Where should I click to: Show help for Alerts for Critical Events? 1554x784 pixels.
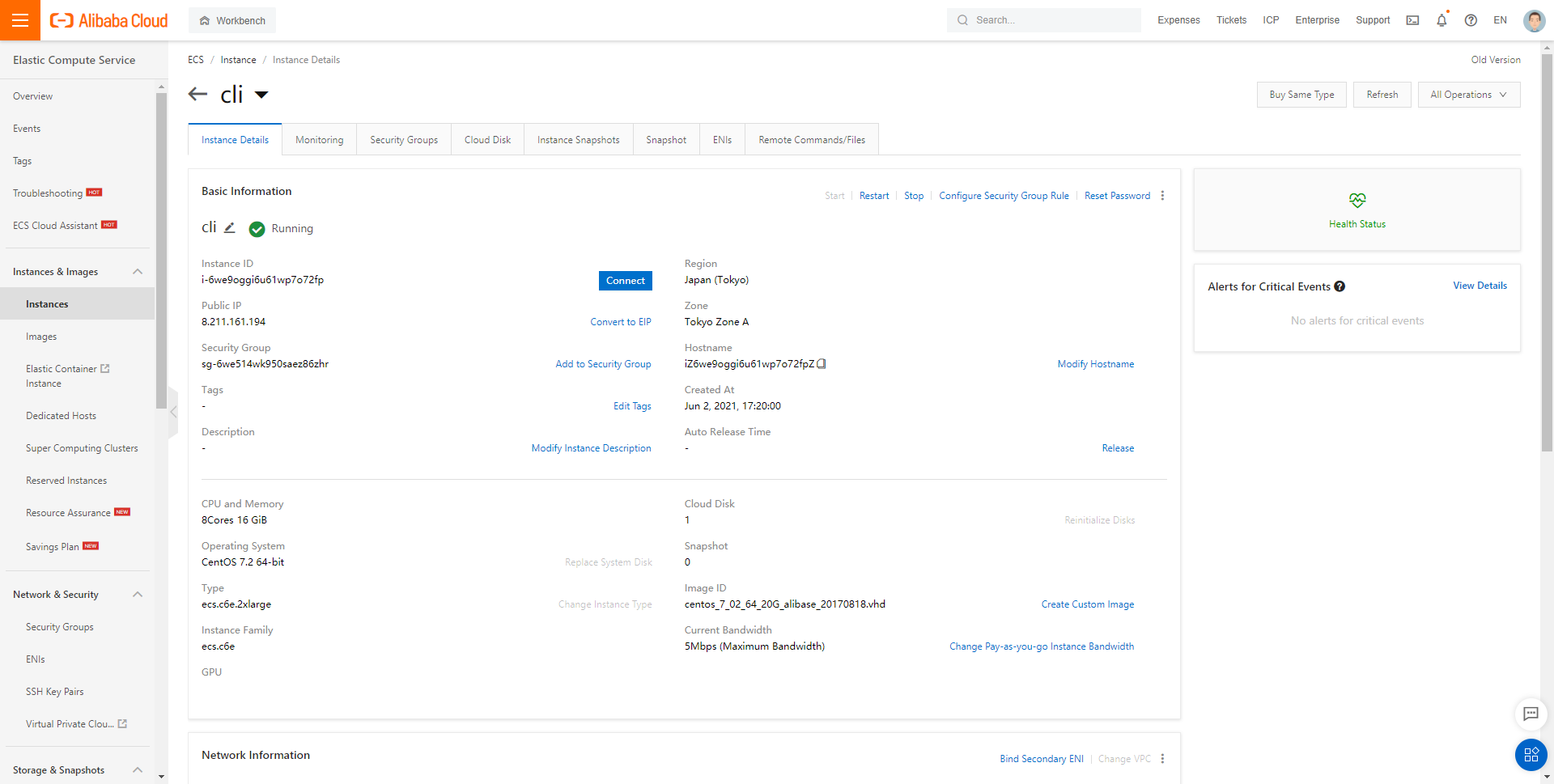click(x=1340, y=286)
